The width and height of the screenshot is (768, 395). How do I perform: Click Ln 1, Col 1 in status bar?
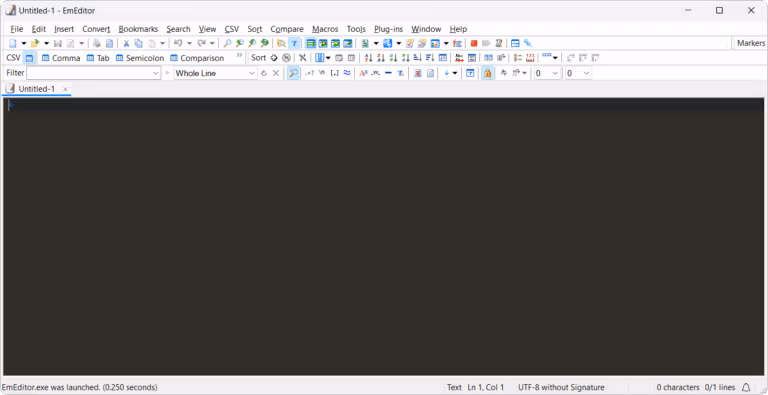click(x=486, y=387)
